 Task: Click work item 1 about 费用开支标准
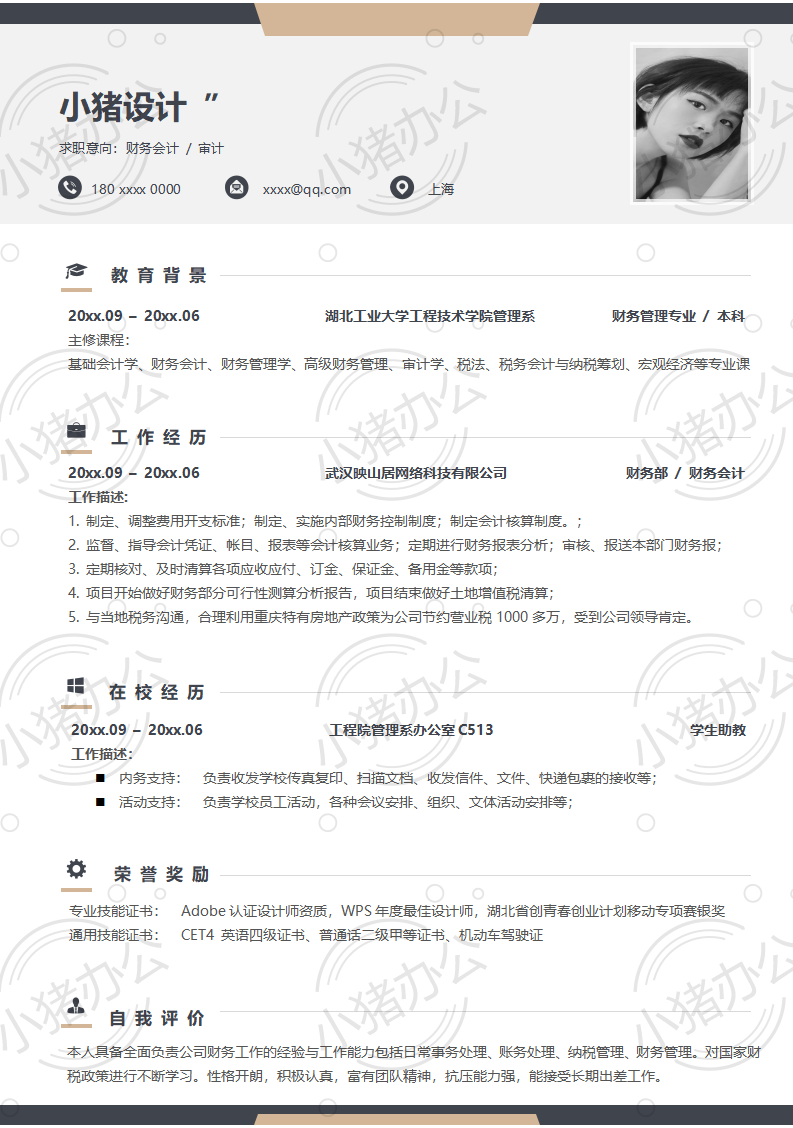325,521
